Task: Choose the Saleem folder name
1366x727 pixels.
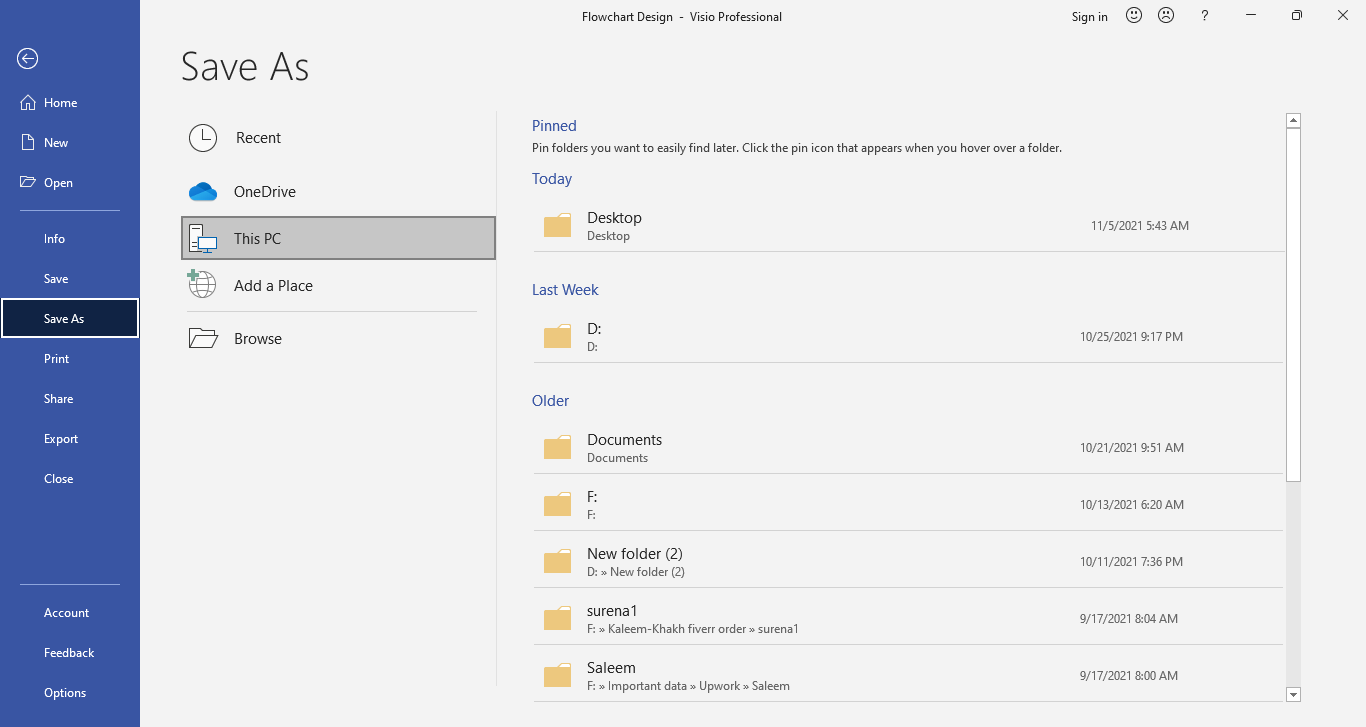Action: [611, 668]
